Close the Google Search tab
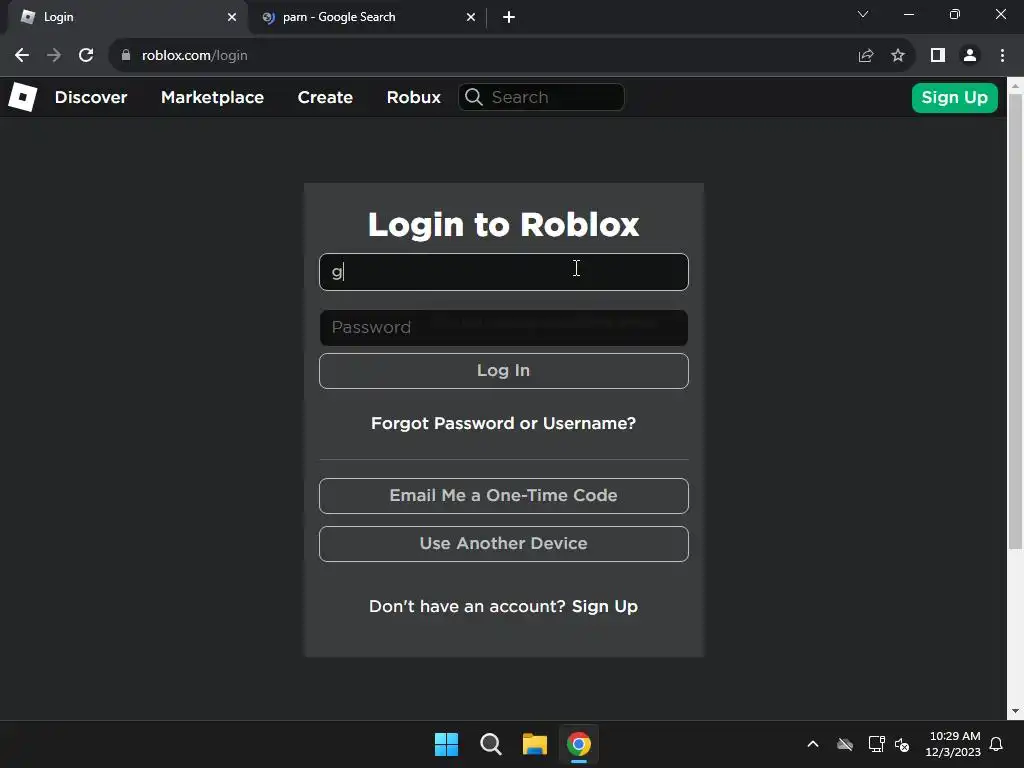1024x768 pixels. coord(471,17)
